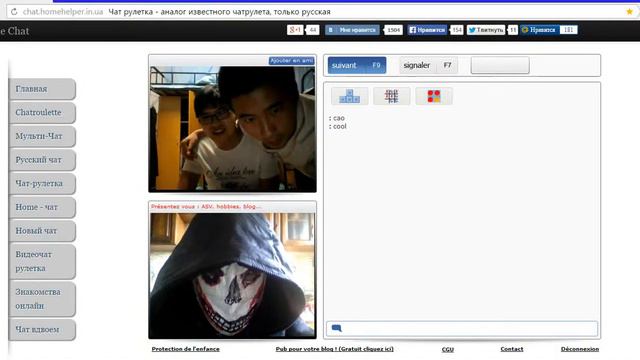
Task: Open Chatroulette in the sidebar
Action: [x=42, y=113]
